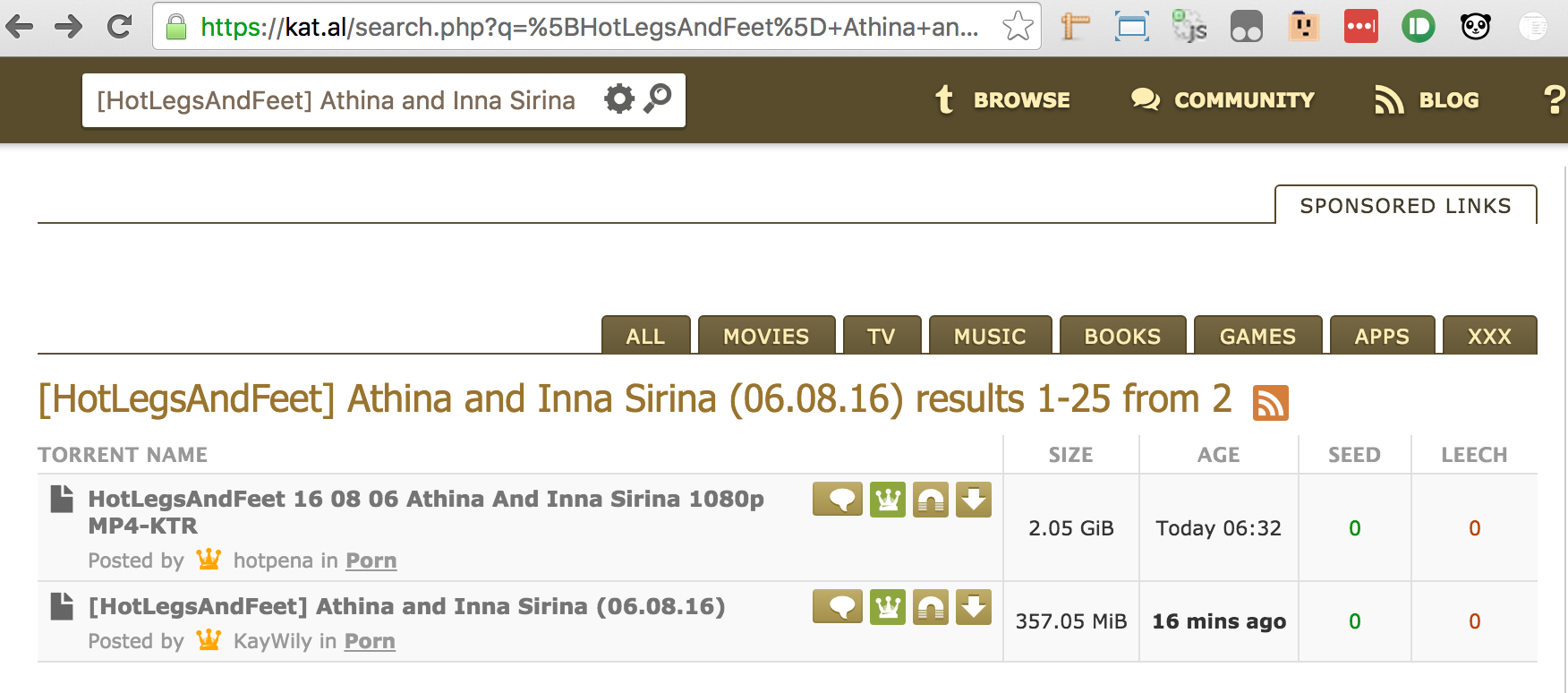Go back with the browser back arrow
The width and height of the screenshot is (1568, 693).
20,27
